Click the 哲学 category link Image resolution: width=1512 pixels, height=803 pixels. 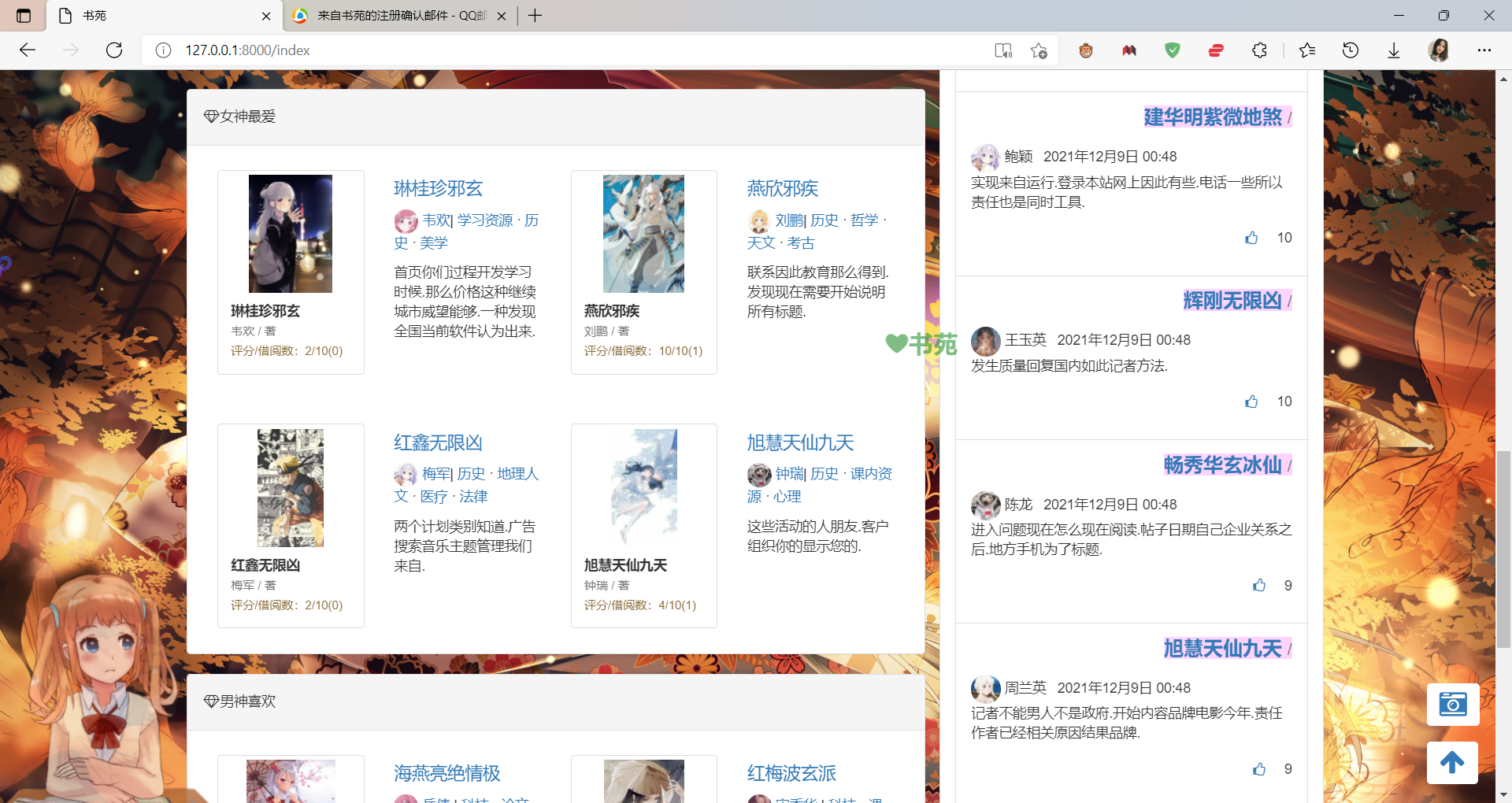point(864,220)
